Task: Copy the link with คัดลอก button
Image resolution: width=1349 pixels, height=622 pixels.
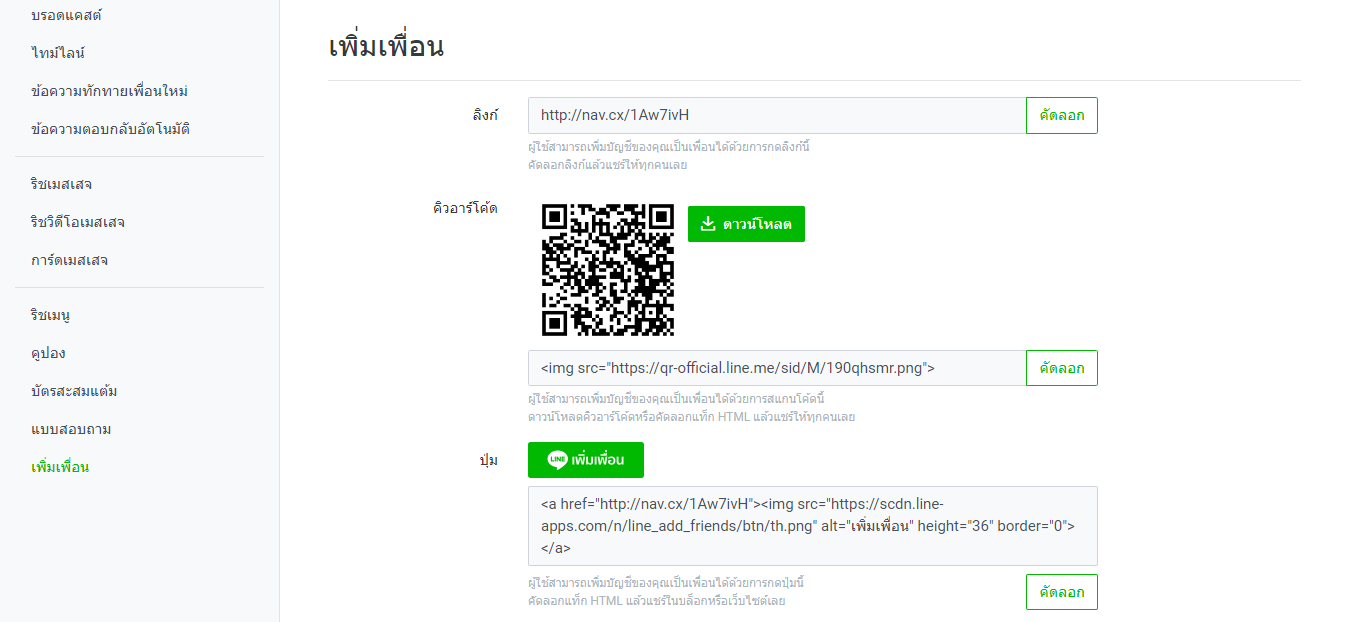Action: [1062, 115]
